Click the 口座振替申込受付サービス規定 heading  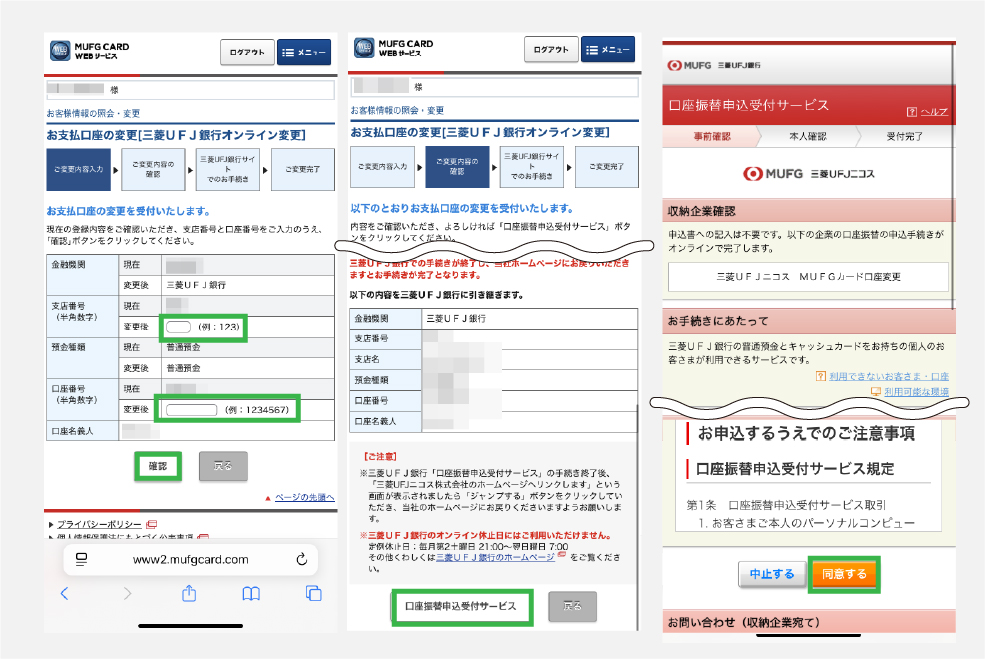point(795,469)
